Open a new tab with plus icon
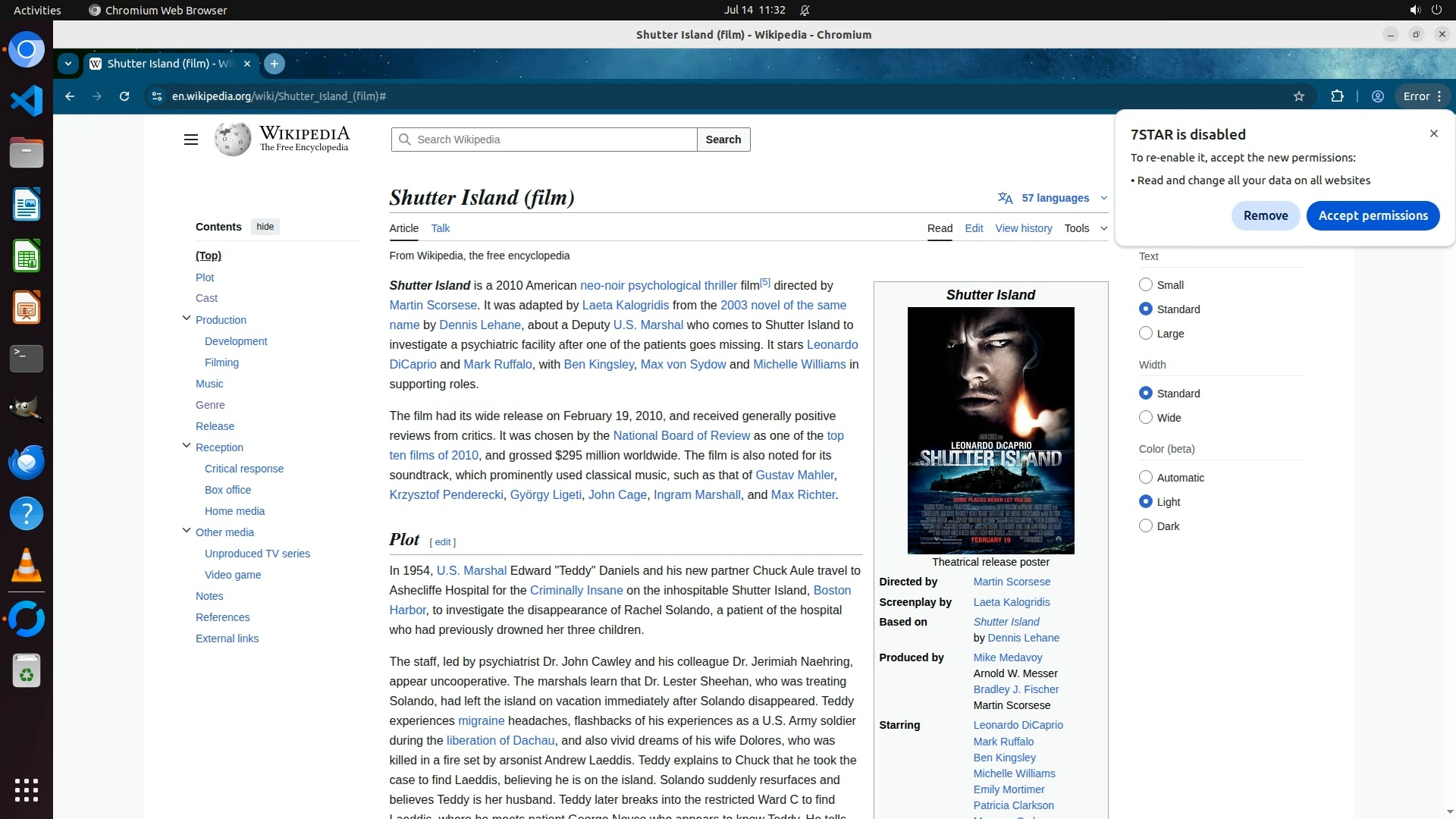Viewport: 1456px width, 819px height. 275,64
